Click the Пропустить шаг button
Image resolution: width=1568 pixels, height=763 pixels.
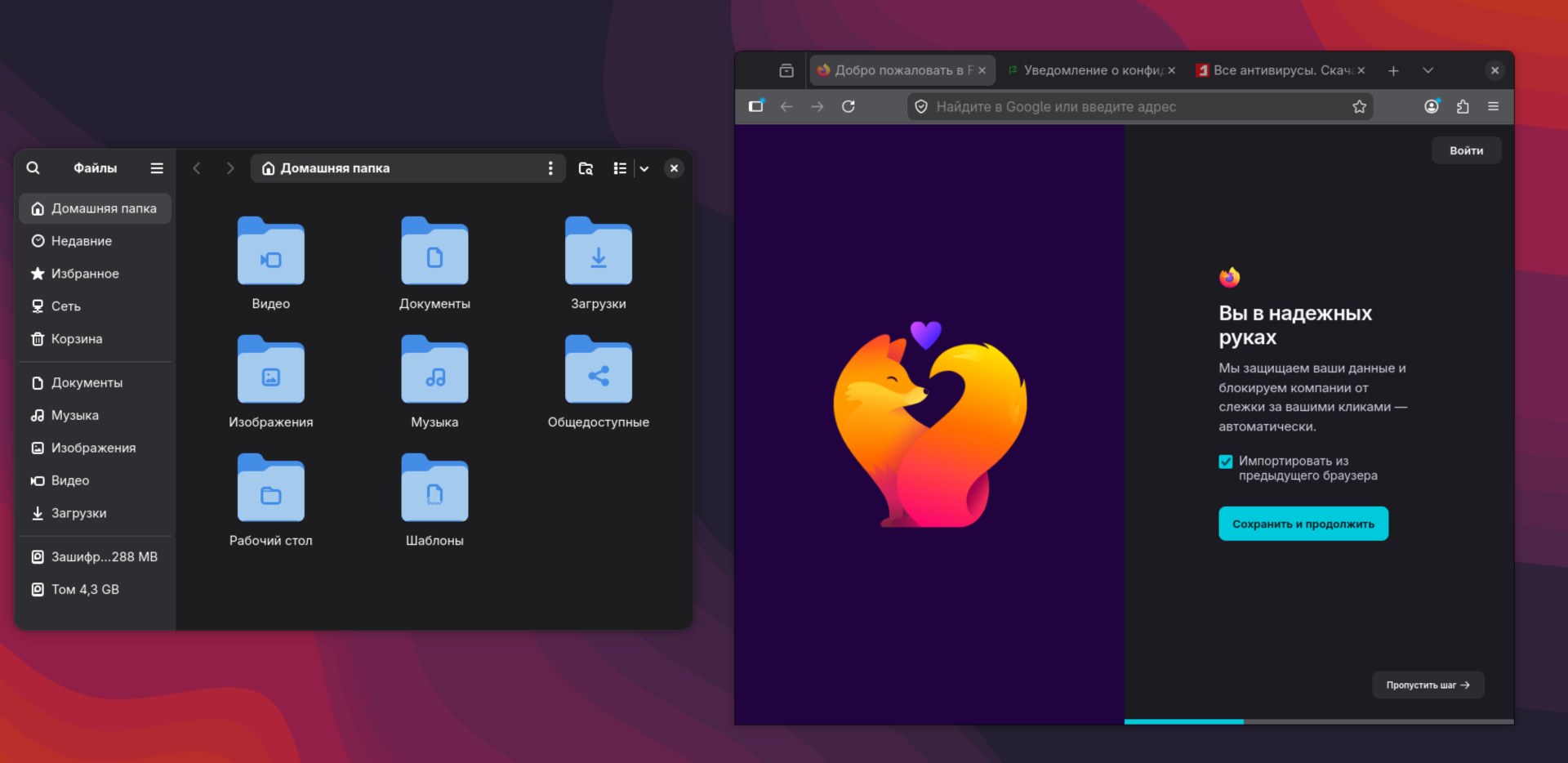[x=1428, y=685]
